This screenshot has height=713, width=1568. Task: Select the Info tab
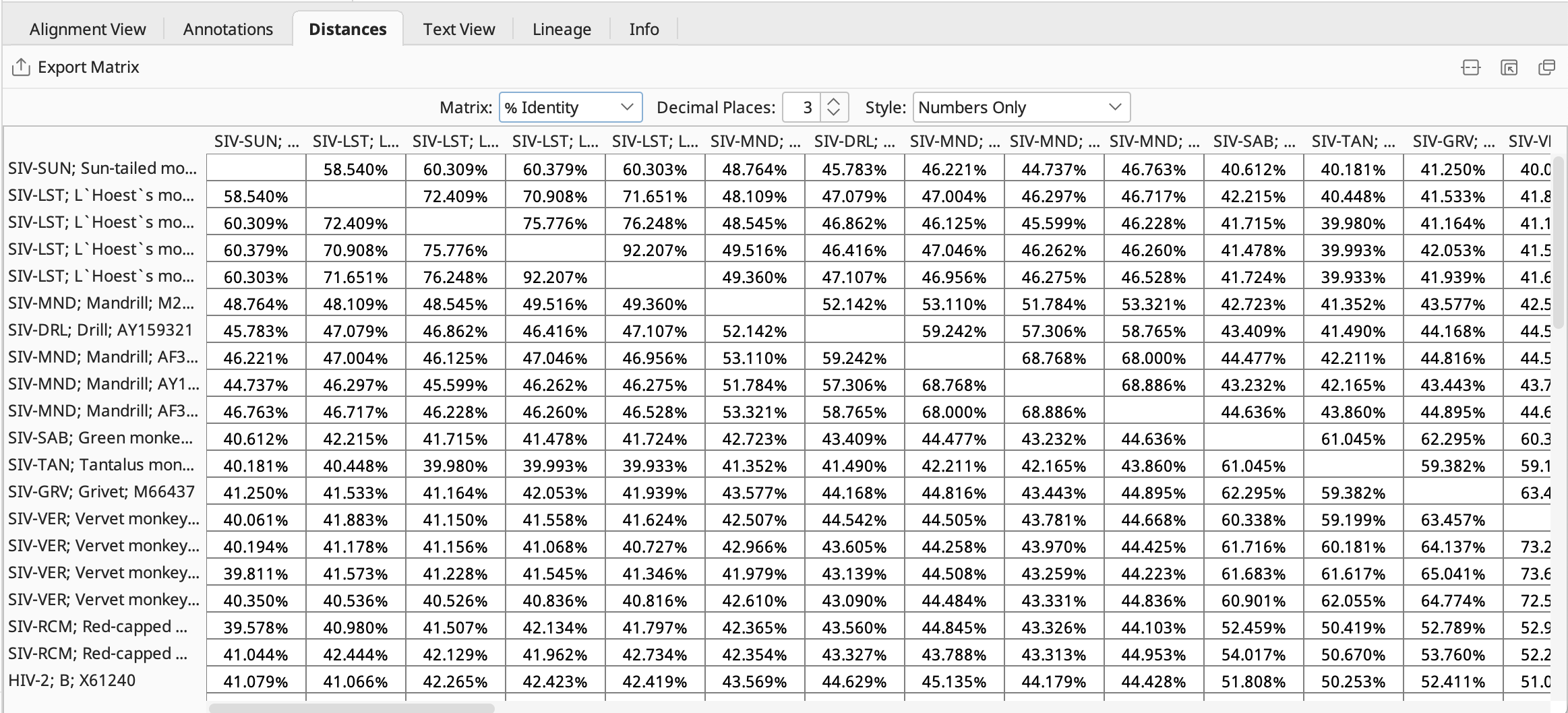click(644, 29)
